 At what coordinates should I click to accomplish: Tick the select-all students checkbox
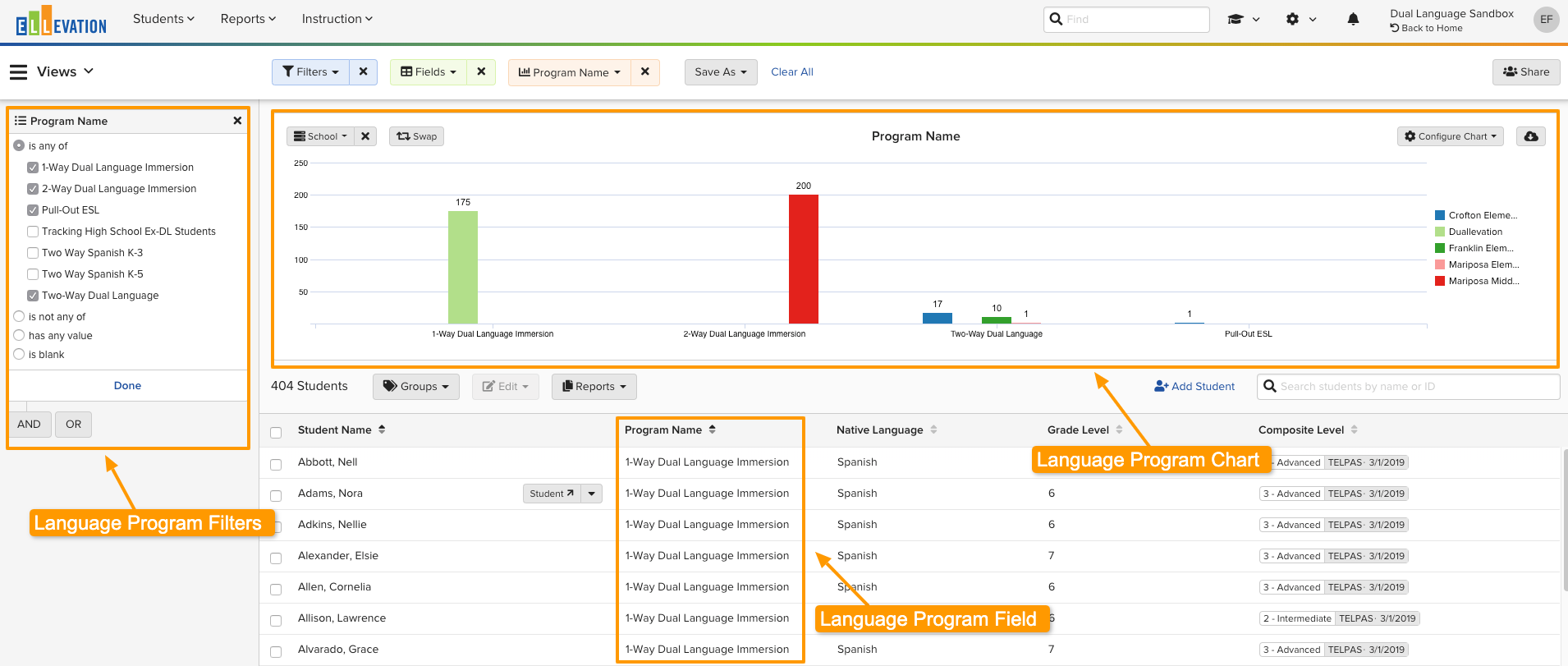pos(276,433)
